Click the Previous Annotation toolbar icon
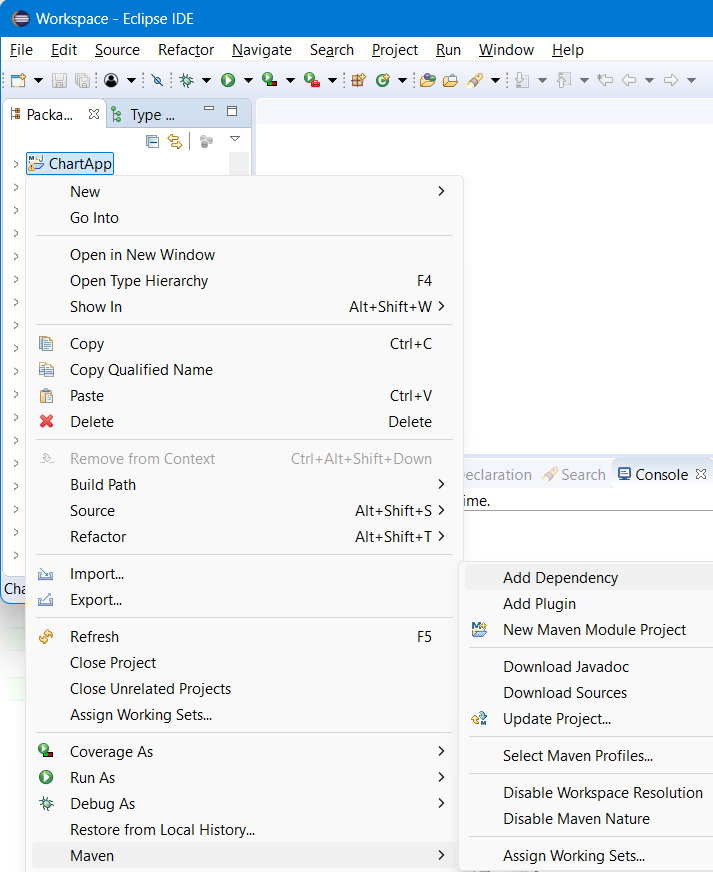 pyautogui.click(x=564, y=81)
